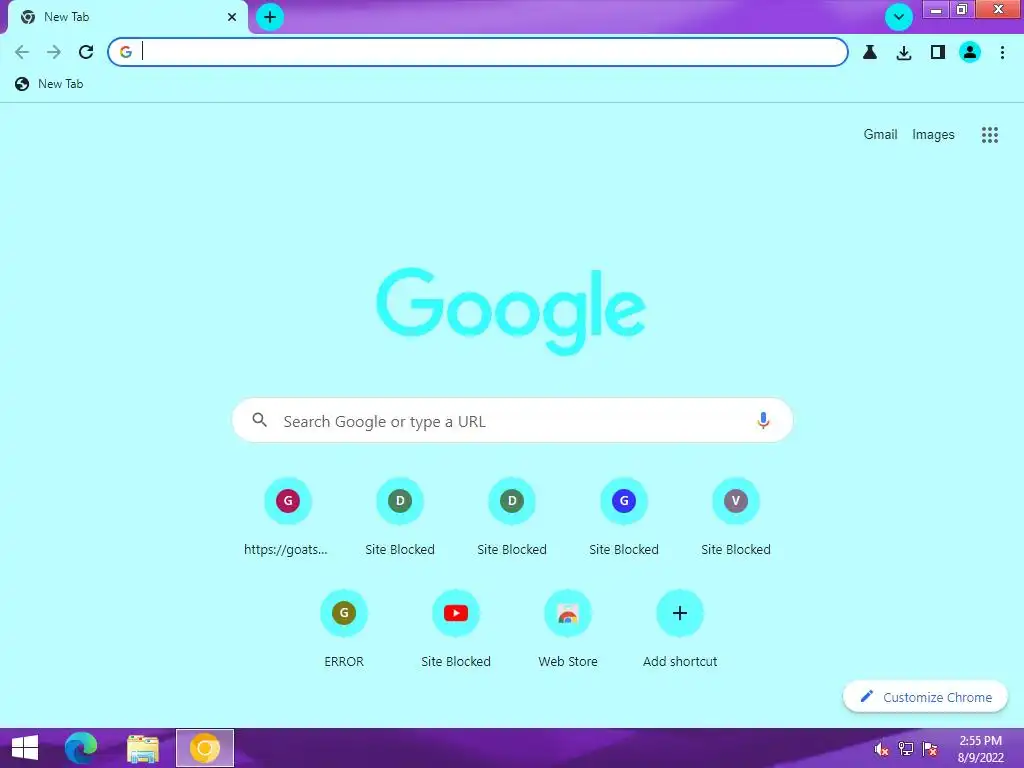Open the Windows Start menu
1024x768 pixels.
click(25, 748)
